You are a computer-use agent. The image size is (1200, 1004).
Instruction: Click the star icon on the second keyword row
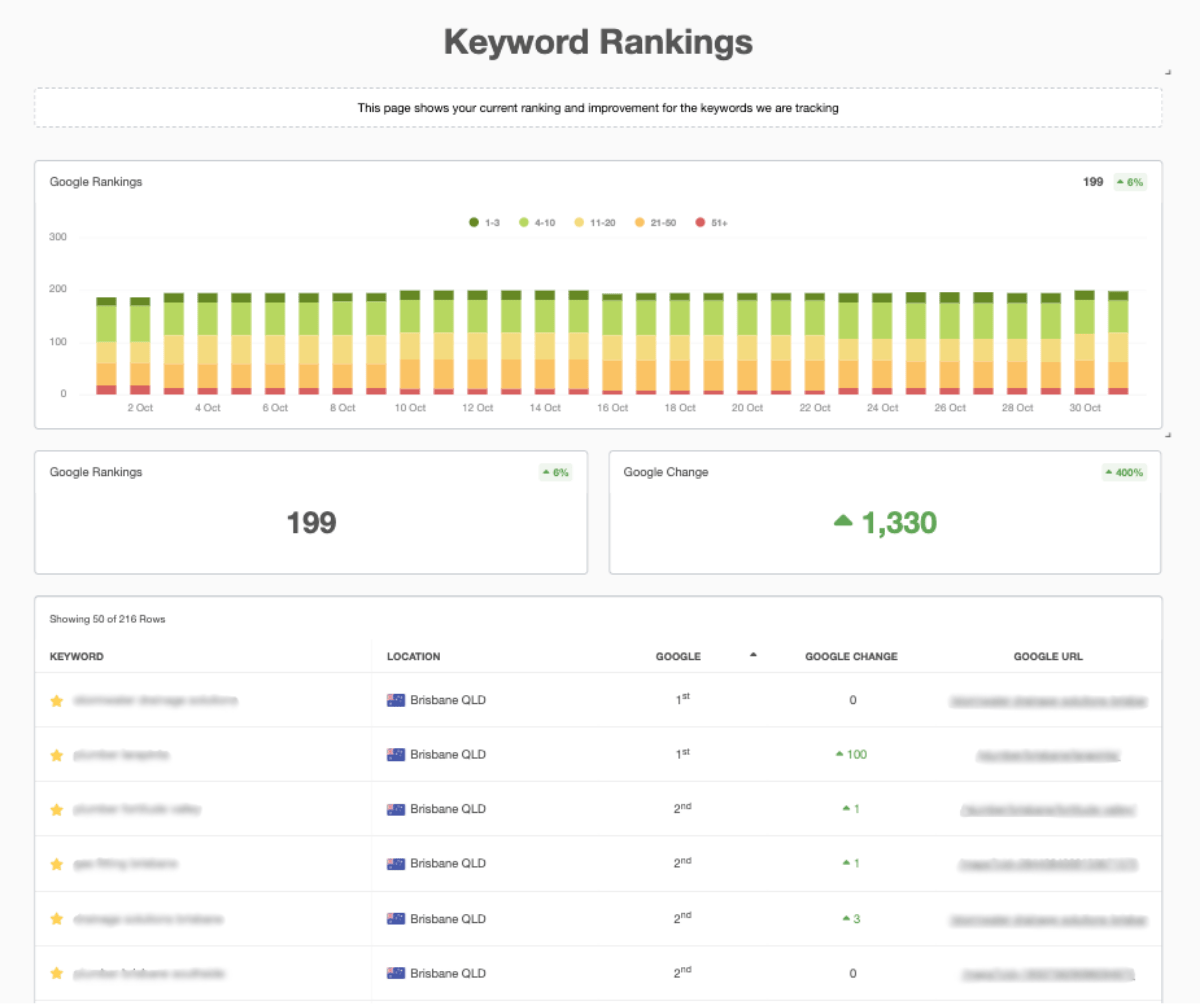(x=57, y=754)
